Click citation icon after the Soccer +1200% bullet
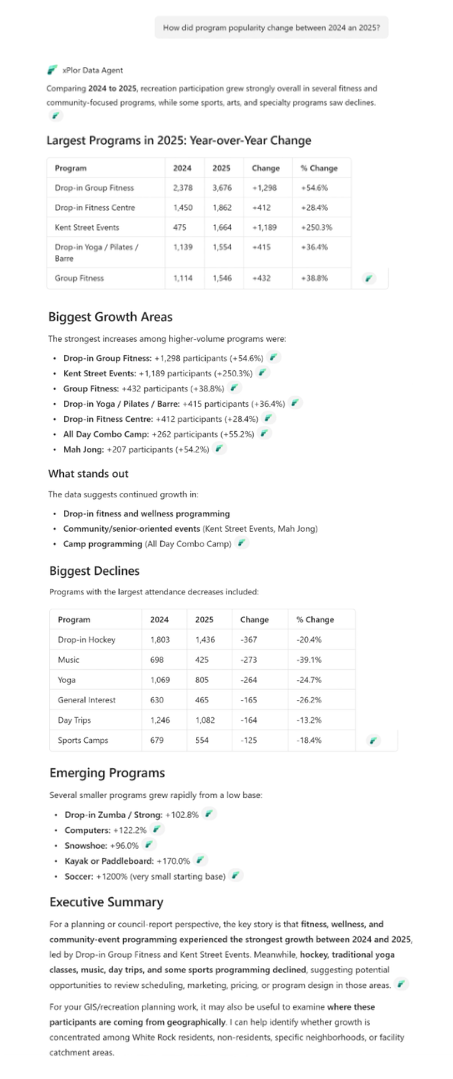 [235, 876]
